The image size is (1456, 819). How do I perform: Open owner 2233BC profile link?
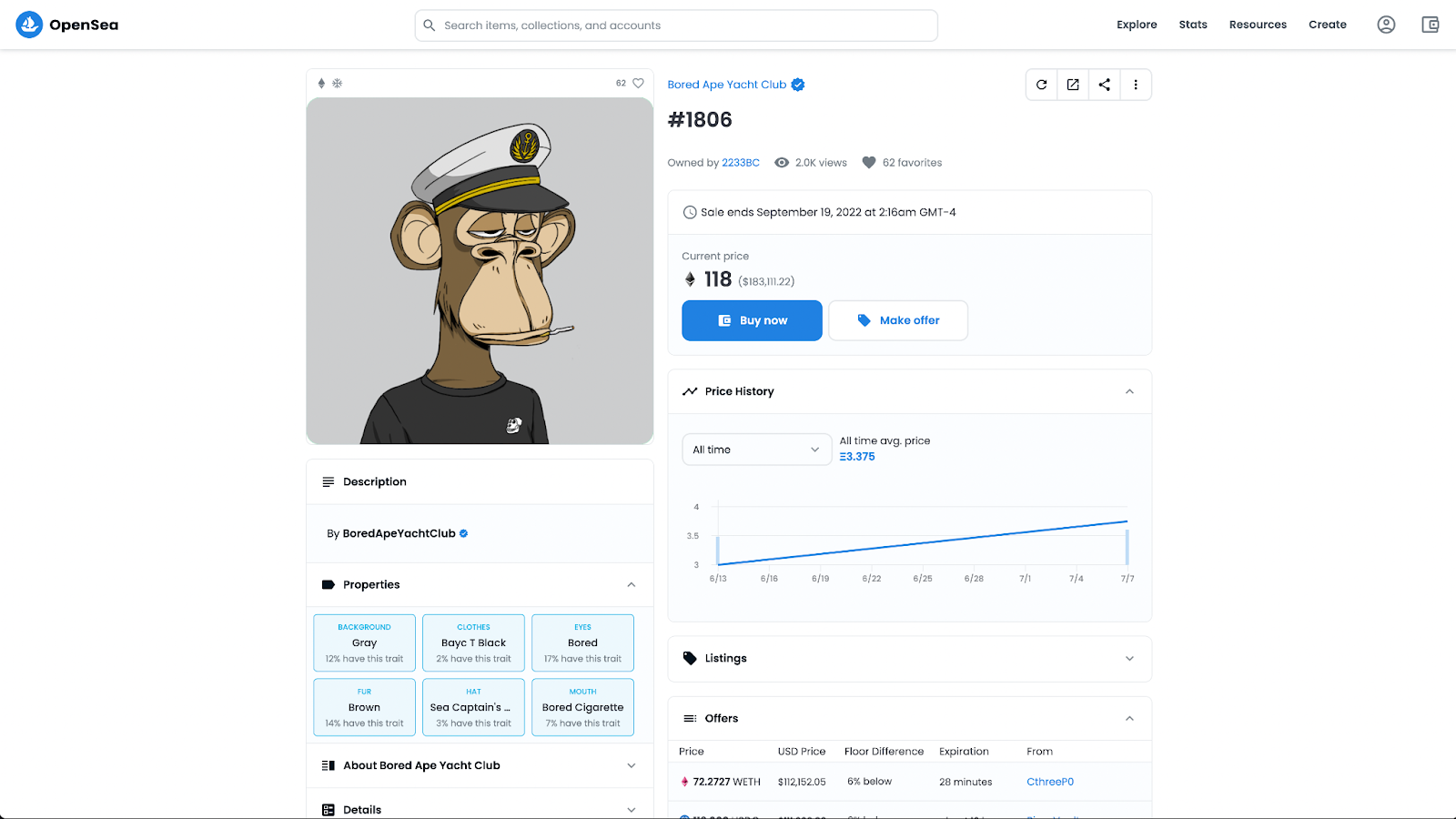tap(741, 163)
